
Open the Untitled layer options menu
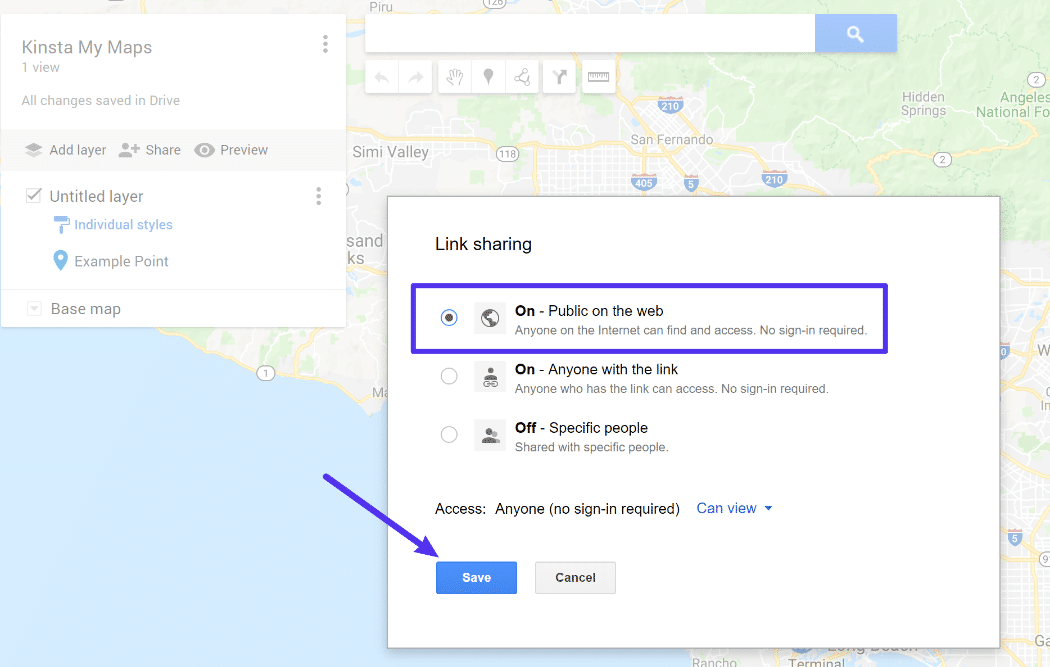click(318, 195)
